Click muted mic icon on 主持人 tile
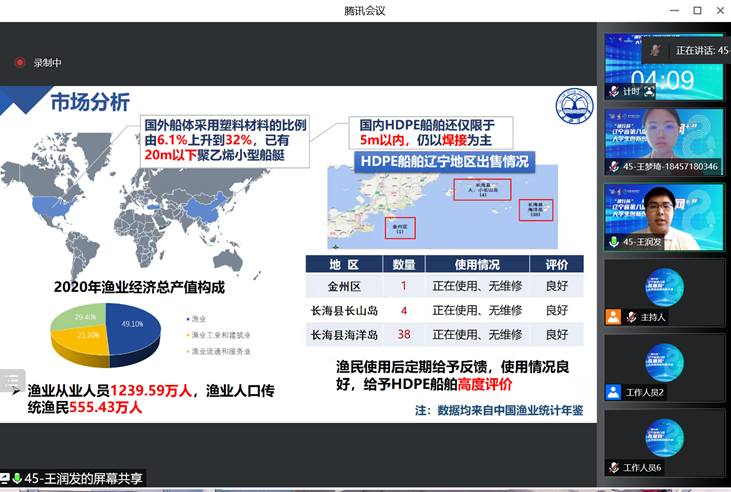This screenshot has width=731, height=492. [631, 317]
